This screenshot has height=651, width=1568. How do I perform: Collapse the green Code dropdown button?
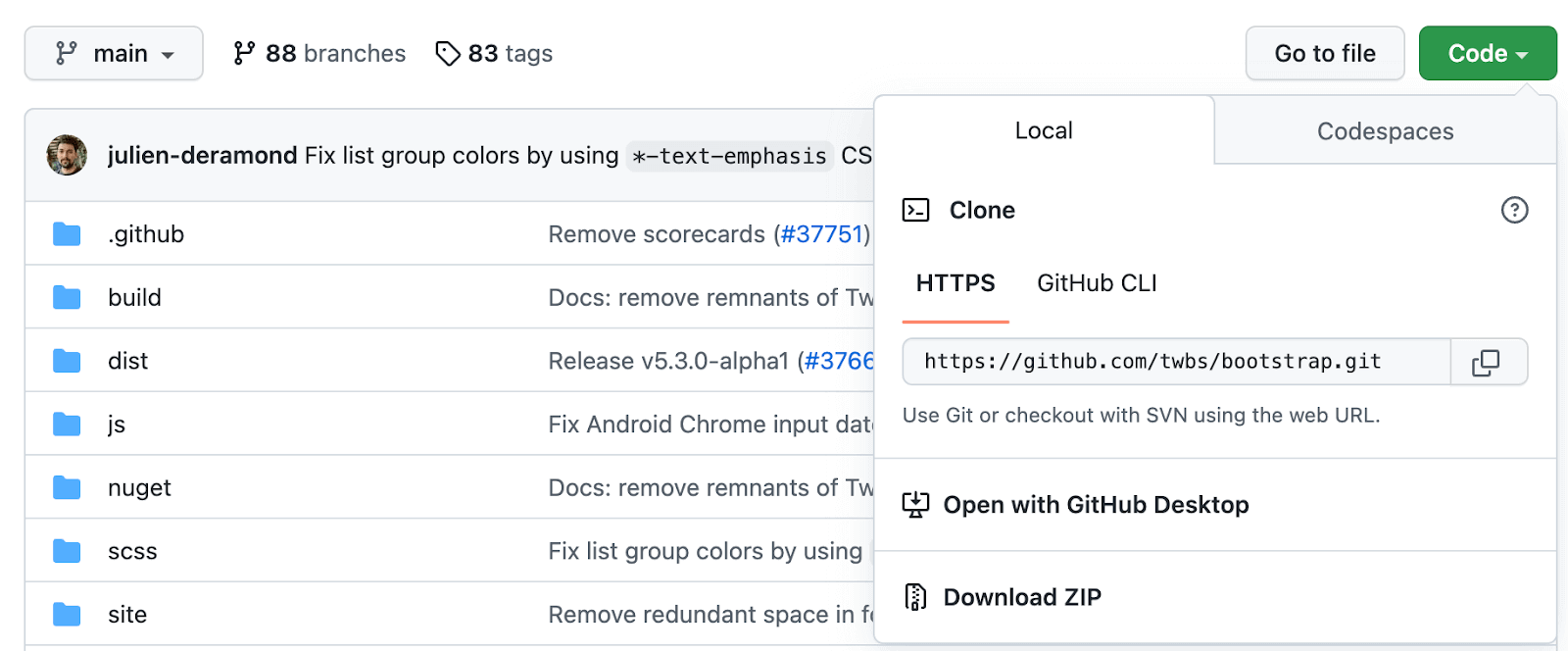coord(1487,54)
